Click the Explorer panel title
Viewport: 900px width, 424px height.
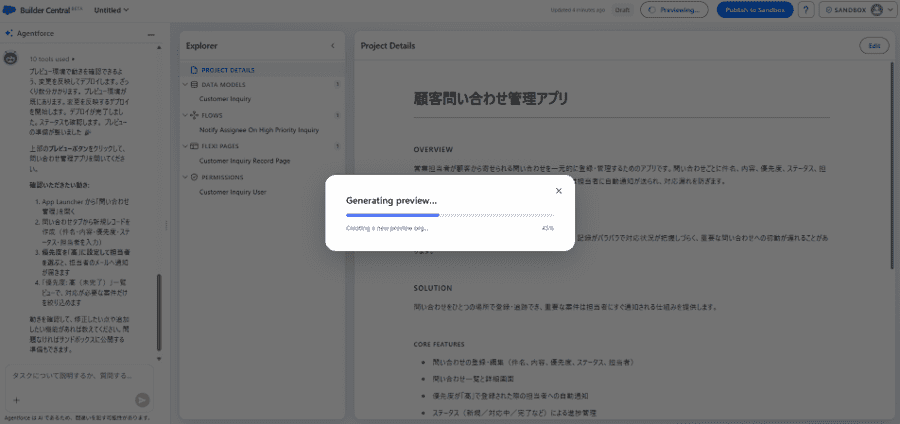coord(201,46)
